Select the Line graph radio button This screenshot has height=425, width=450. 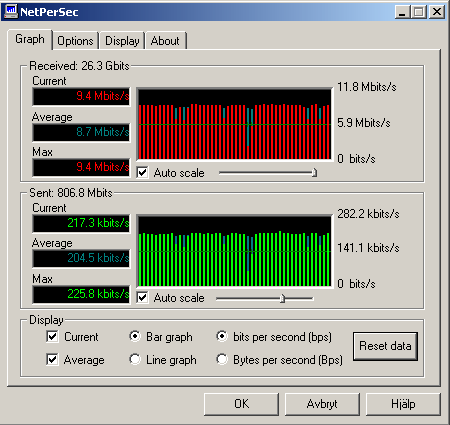pos(135,359)
